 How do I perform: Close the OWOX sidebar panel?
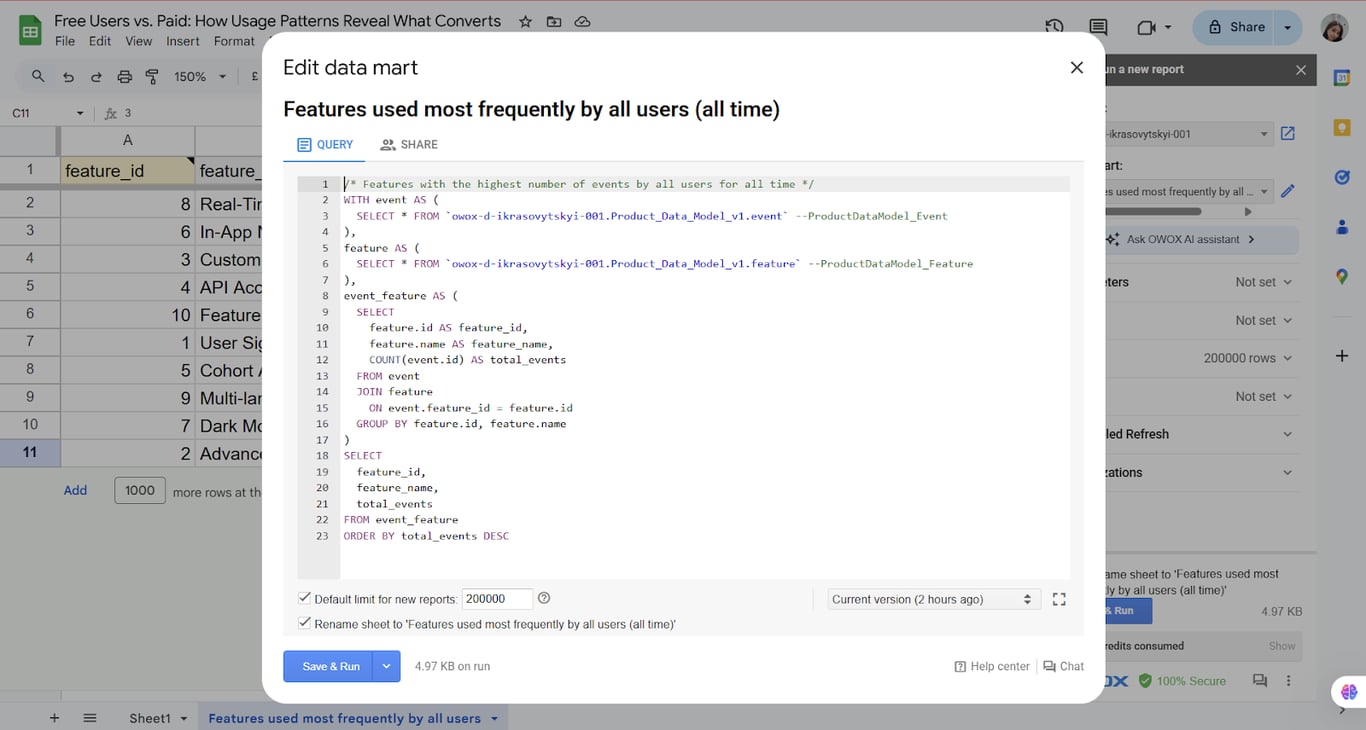(x=1300, y=69)
